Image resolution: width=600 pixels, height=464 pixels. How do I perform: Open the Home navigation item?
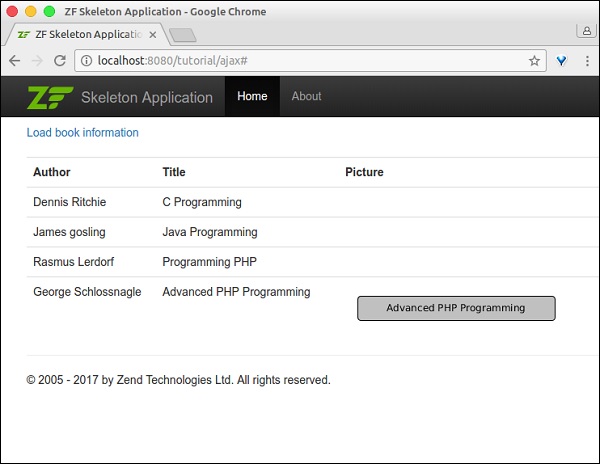[x=252, y=97]
